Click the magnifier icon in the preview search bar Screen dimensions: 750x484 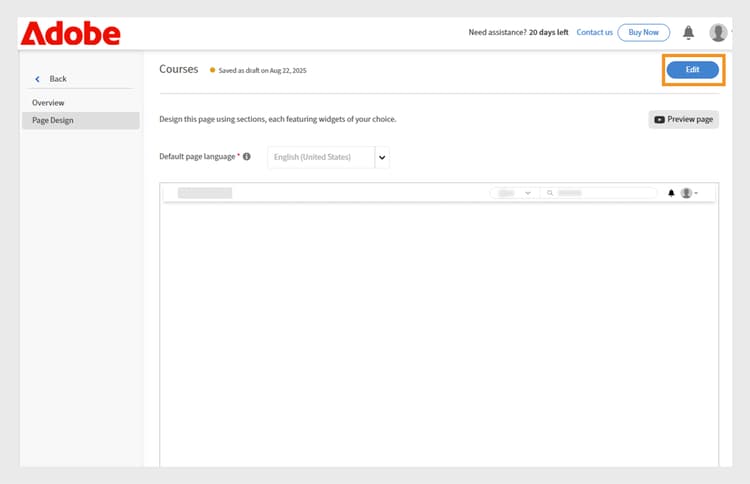[550, 193]
